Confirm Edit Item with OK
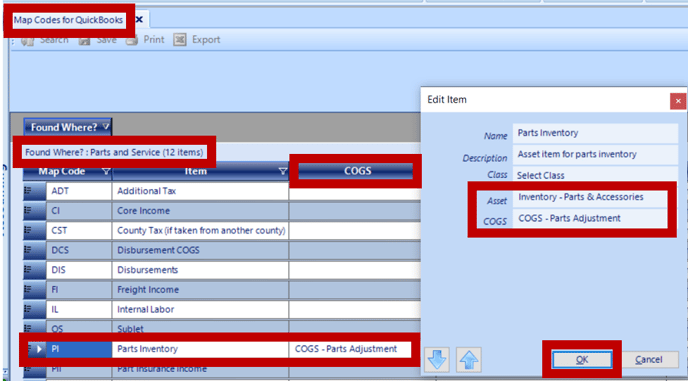688x381 pixels. coord(582,359)
